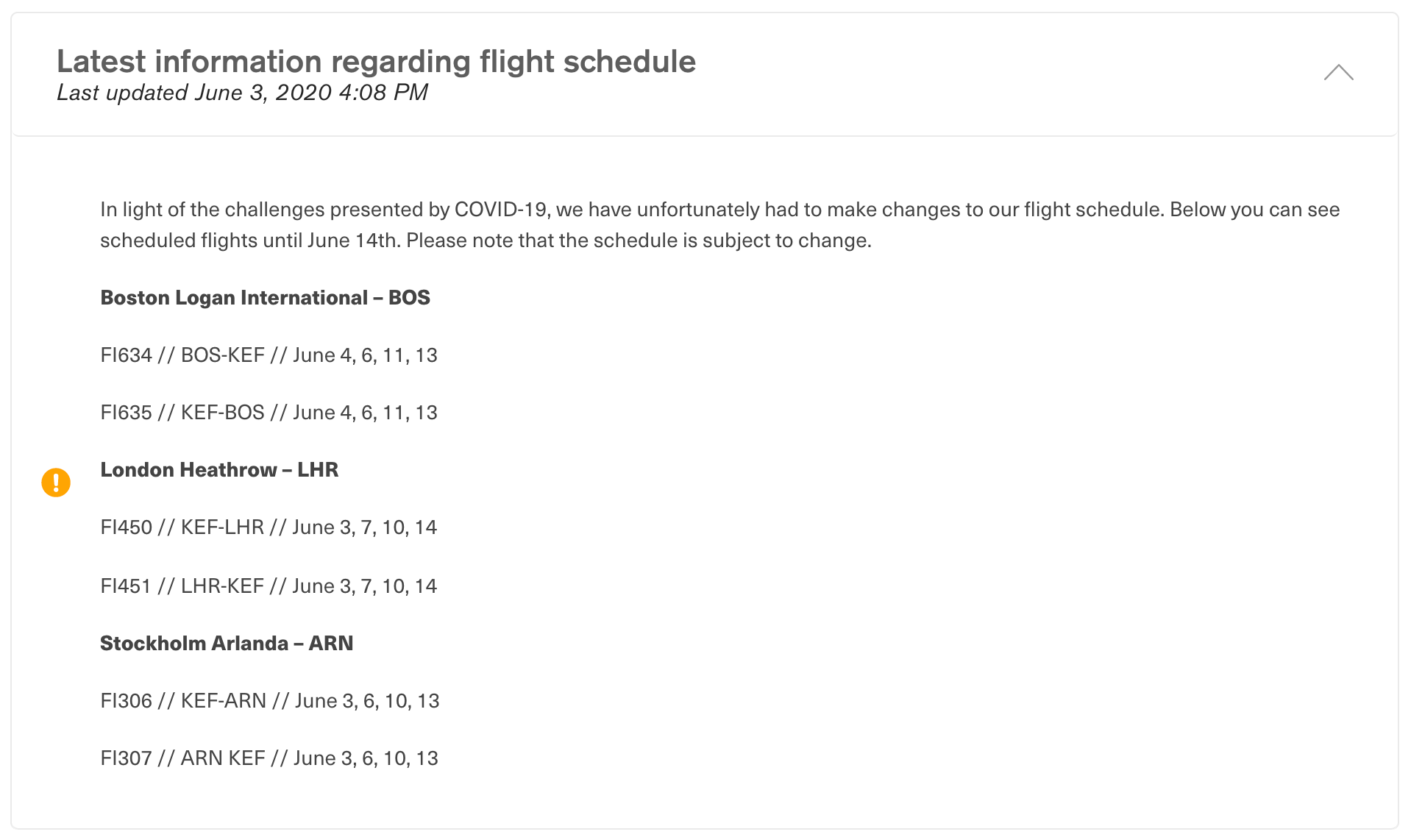Click the COVID-19 introduction paragraph's first line

point(719,210)
